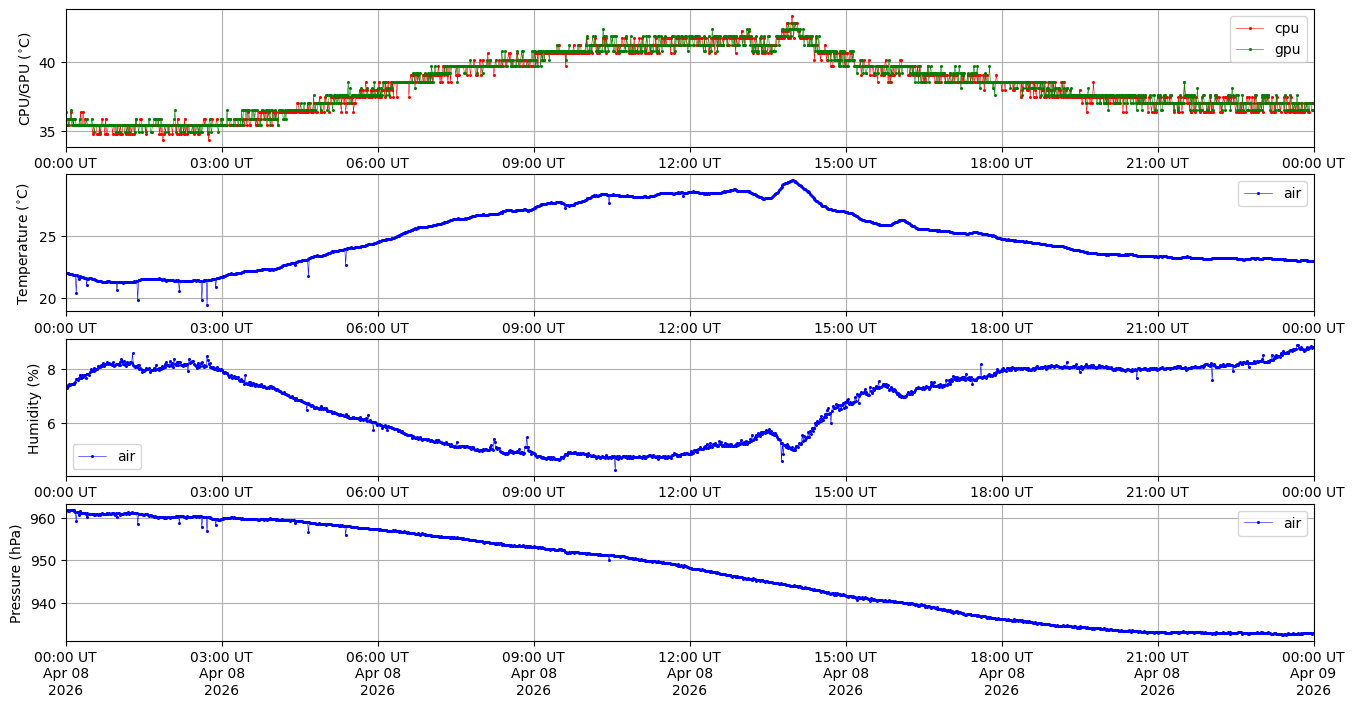Click the 25 tick on Temperature axis
Screen dimensions: 1354x707
point(49,237)
